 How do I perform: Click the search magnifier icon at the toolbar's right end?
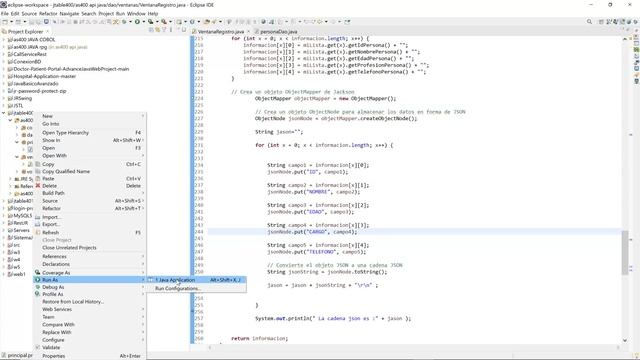click(x=589, y=22)
